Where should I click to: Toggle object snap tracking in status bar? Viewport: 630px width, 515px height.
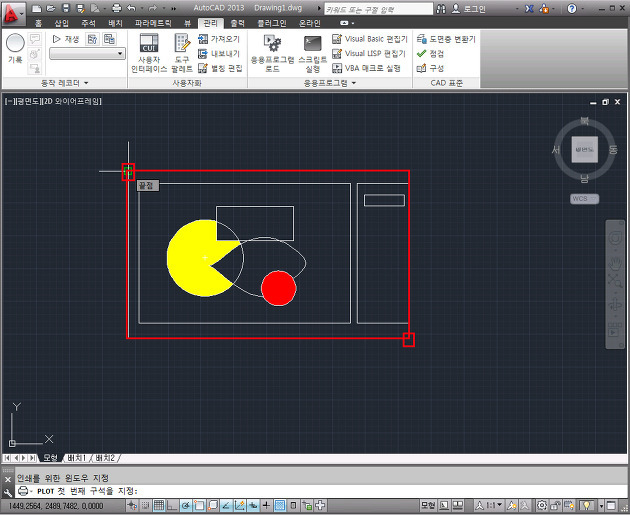[x=226, y=505]
